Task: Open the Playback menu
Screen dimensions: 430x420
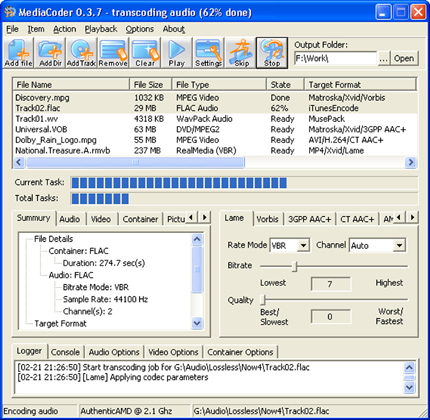Action: click(x=101, y=29)
